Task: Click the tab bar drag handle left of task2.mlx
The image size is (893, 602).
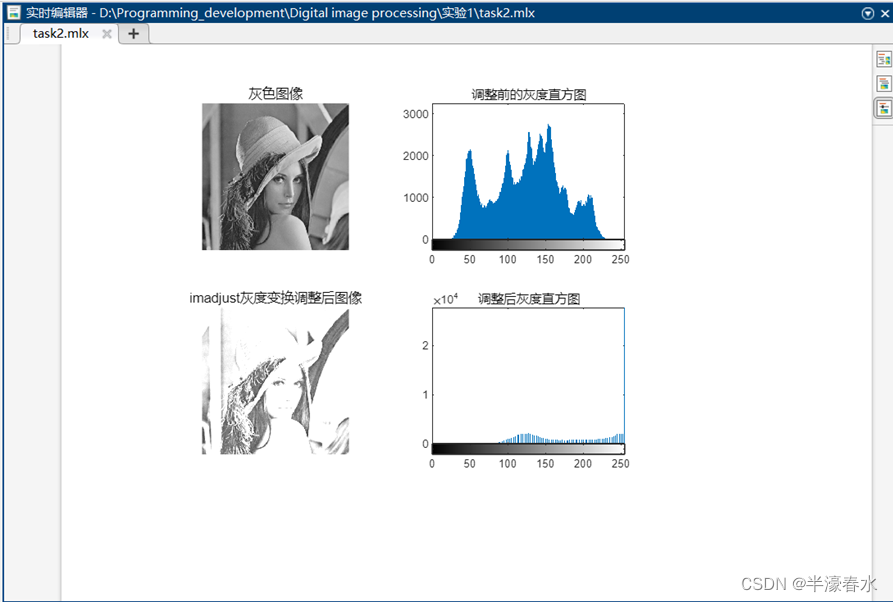Action: [x=9, y=34]
